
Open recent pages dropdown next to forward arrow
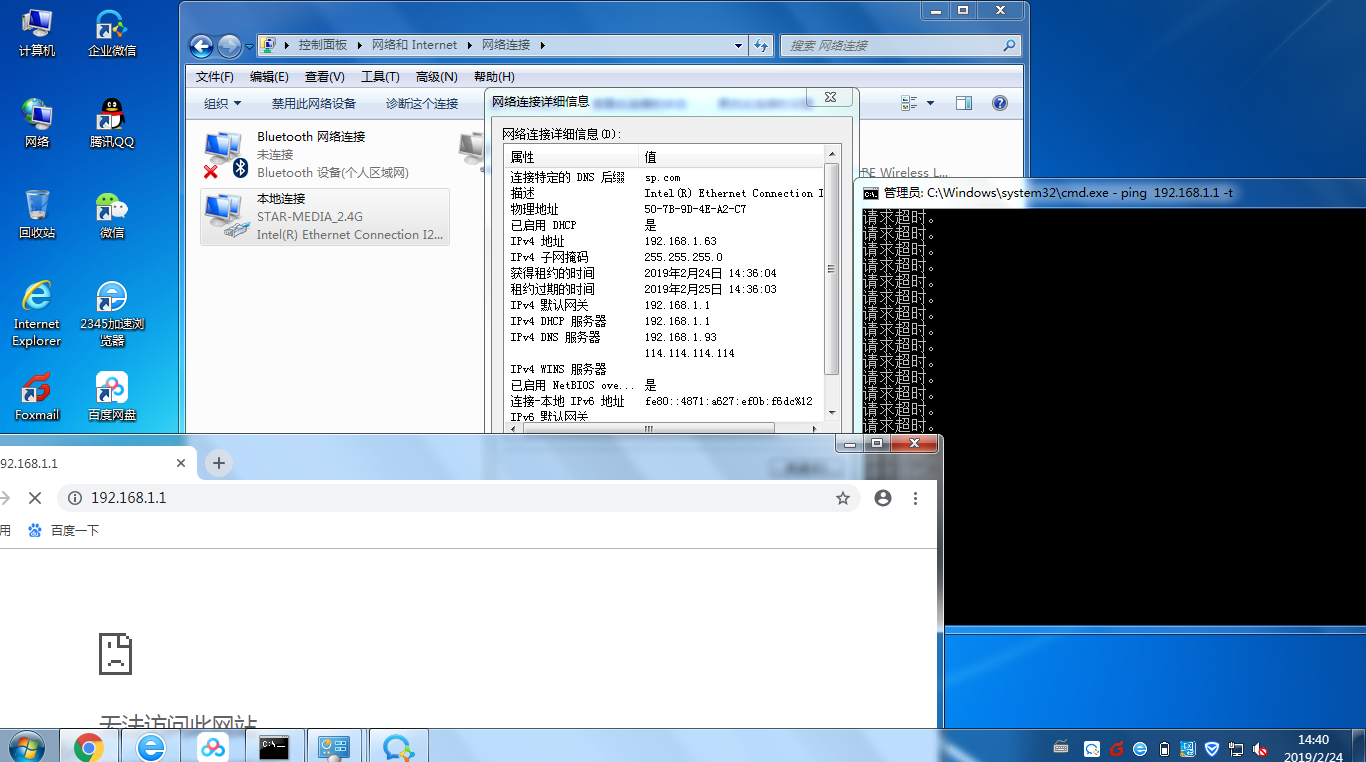pyautogui.click(x=249, y=46)
